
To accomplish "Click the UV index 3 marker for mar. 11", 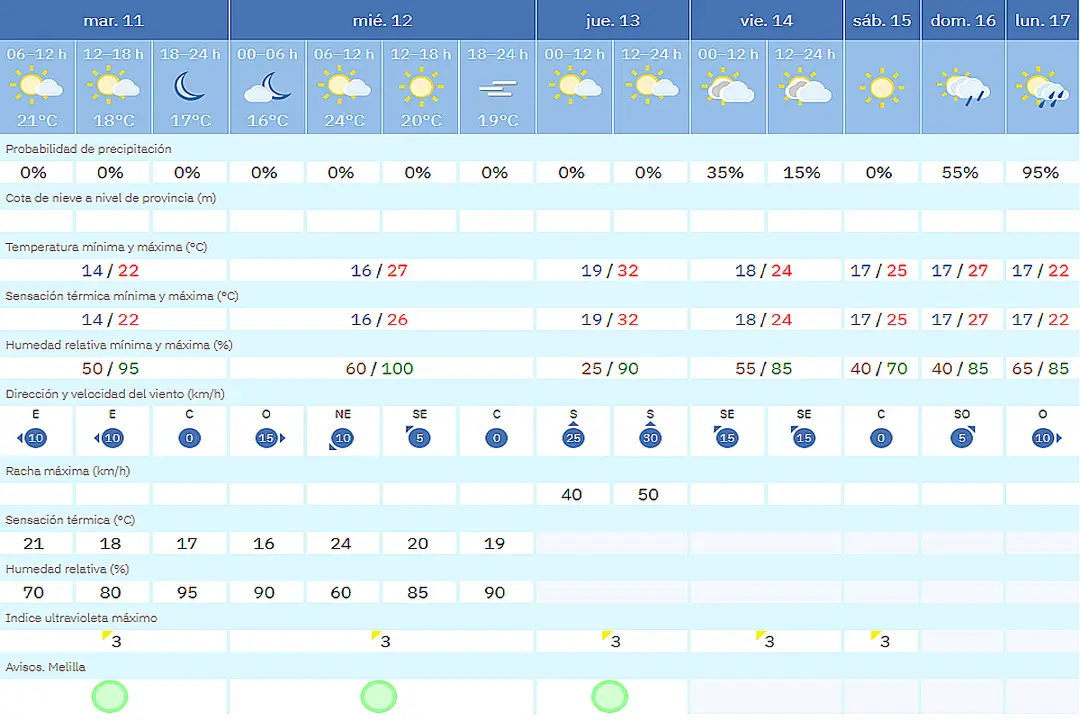I will click(x=112, y=640).
